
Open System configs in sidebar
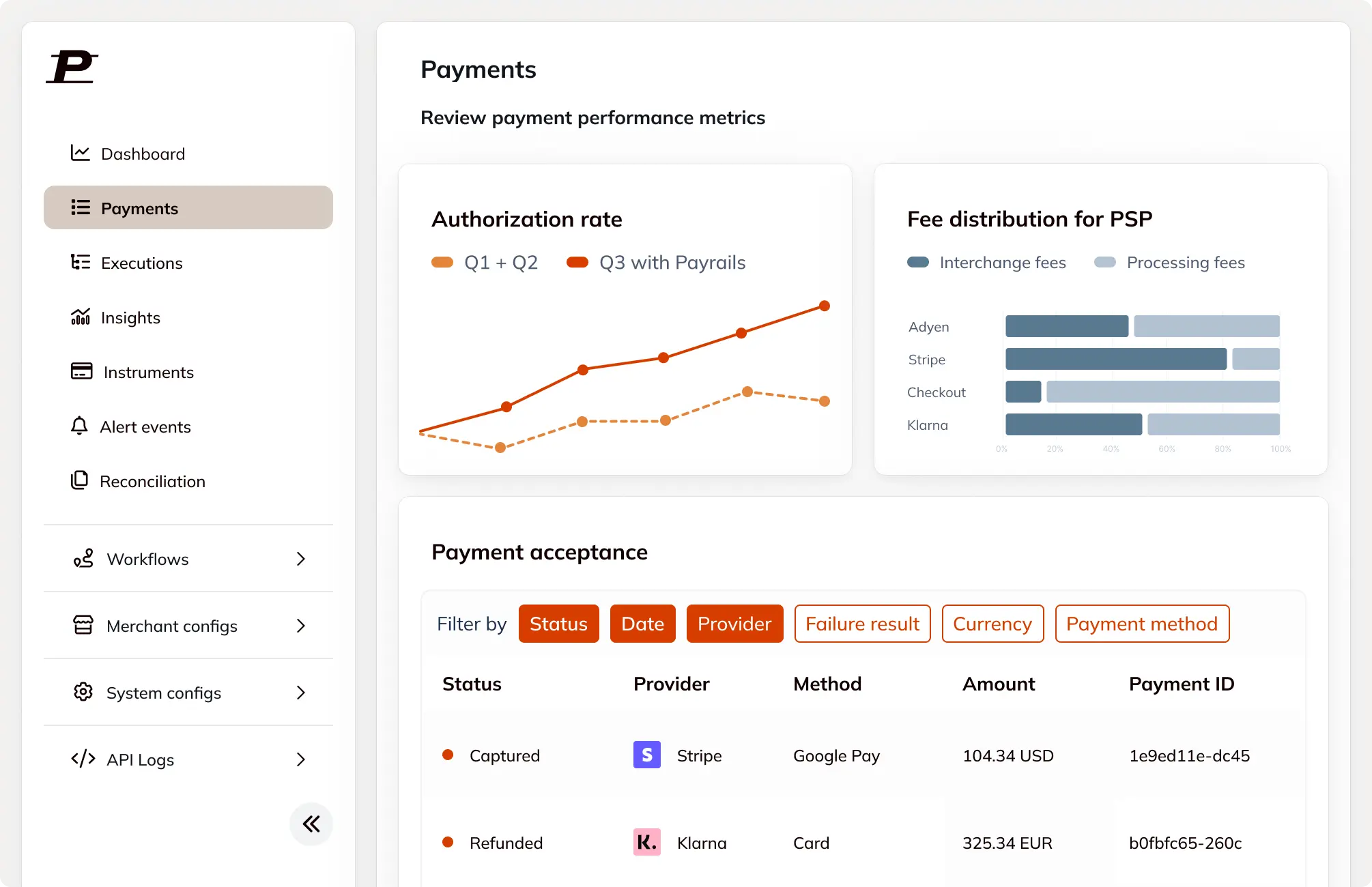coord(164,693)
